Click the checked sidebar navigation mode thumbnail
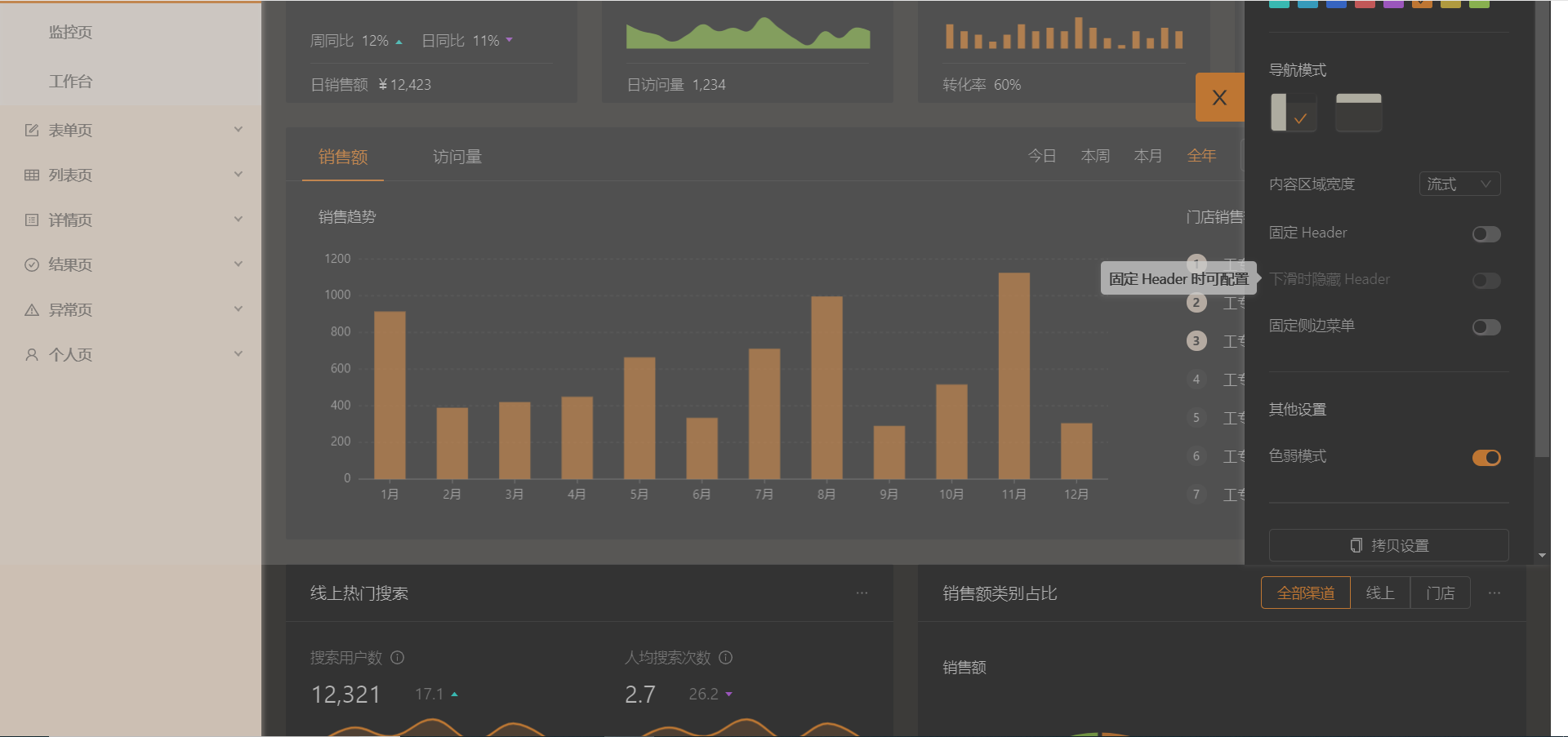This screenshot has height=737, width=1568. click(1293, 112)
